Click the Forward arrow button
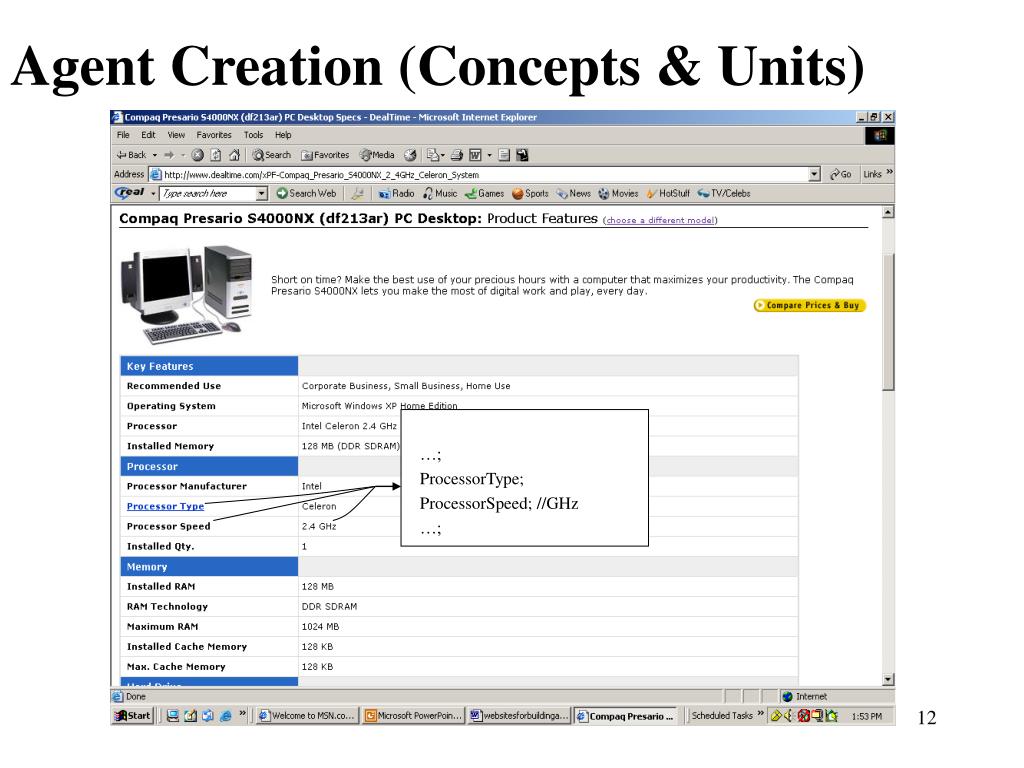This screenshot has width=1024, height=768. pos(169,155)
